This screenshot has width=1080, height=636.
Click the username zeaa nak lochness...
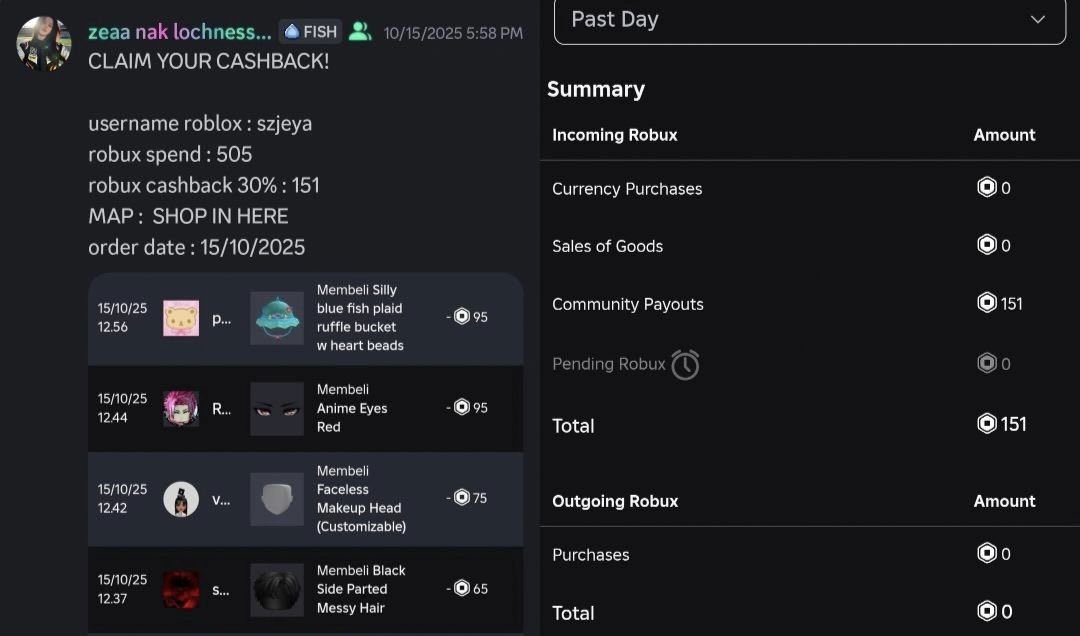tap(180, 32)
